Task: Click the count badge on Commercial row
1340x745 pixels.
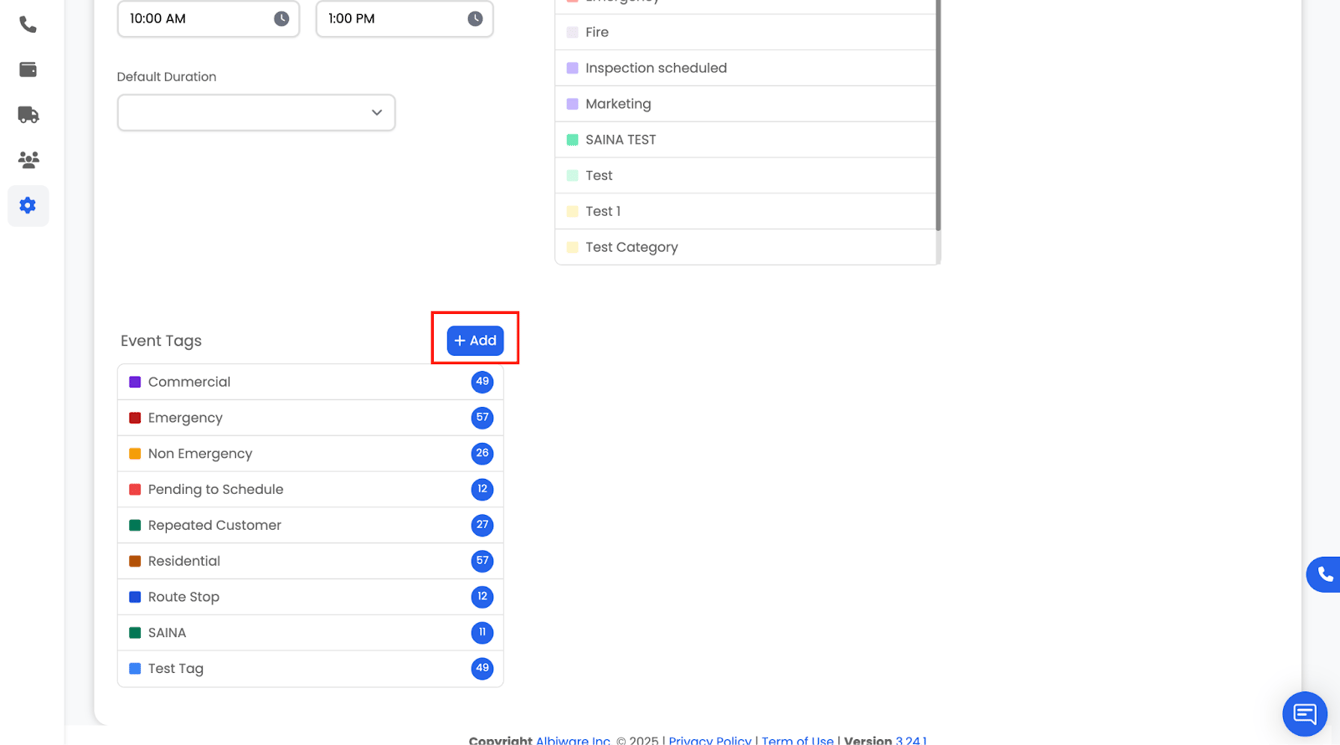Action: point(482,382)
